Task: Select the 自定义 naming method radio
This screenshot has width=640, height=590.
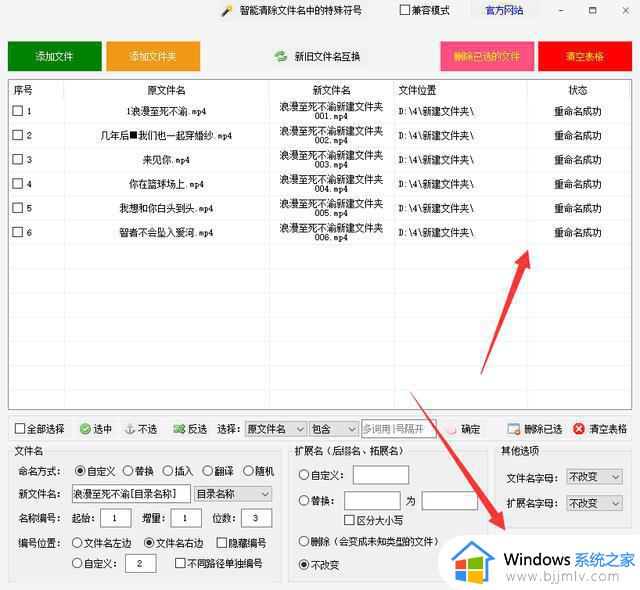Action: [80, 471]
